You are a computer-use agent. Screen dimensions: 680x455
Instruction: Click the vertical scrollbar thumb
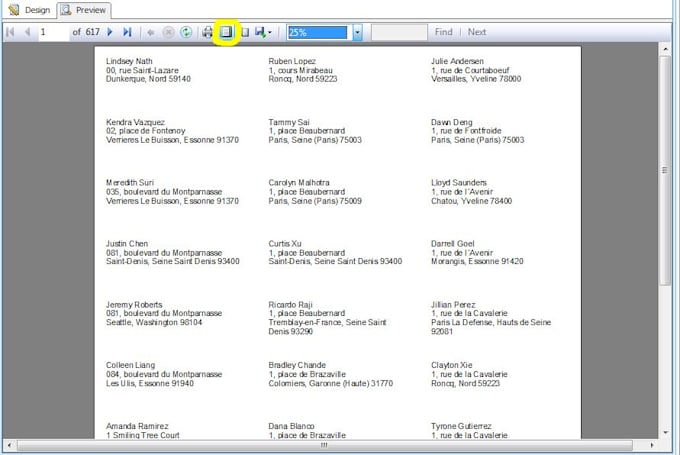pos(665,170)
